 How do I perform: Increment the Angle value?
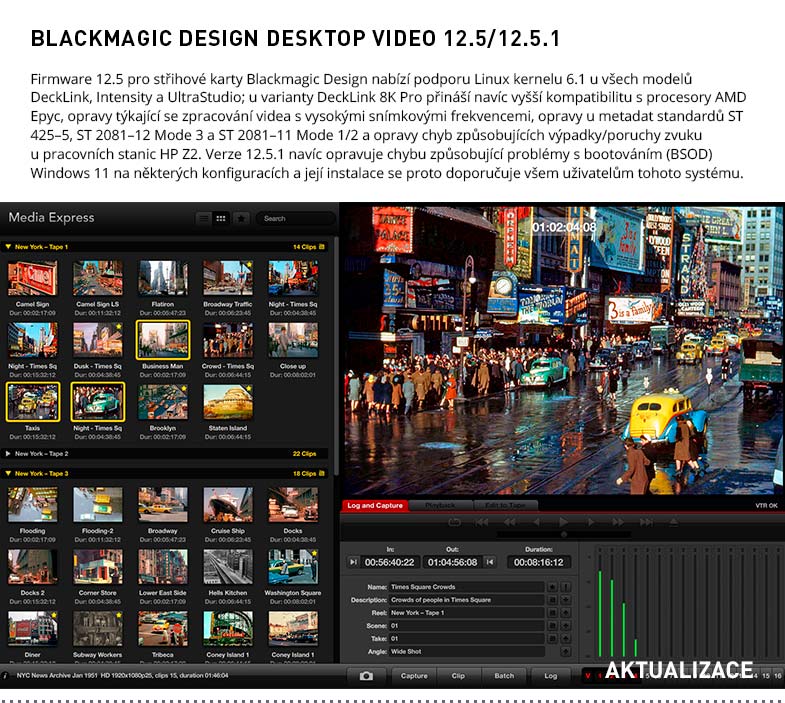pyautogui.click(x=565, y=652)
